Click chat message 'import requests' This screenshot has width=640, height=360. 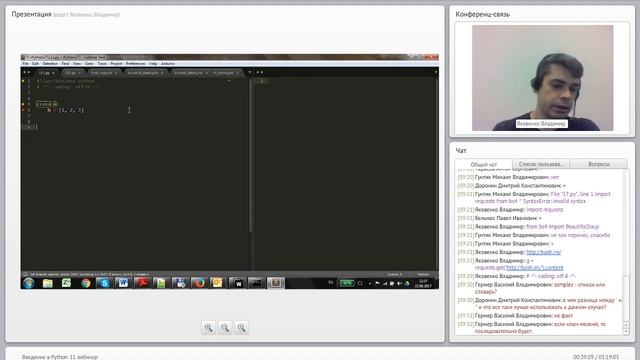(x=544, y=210)
